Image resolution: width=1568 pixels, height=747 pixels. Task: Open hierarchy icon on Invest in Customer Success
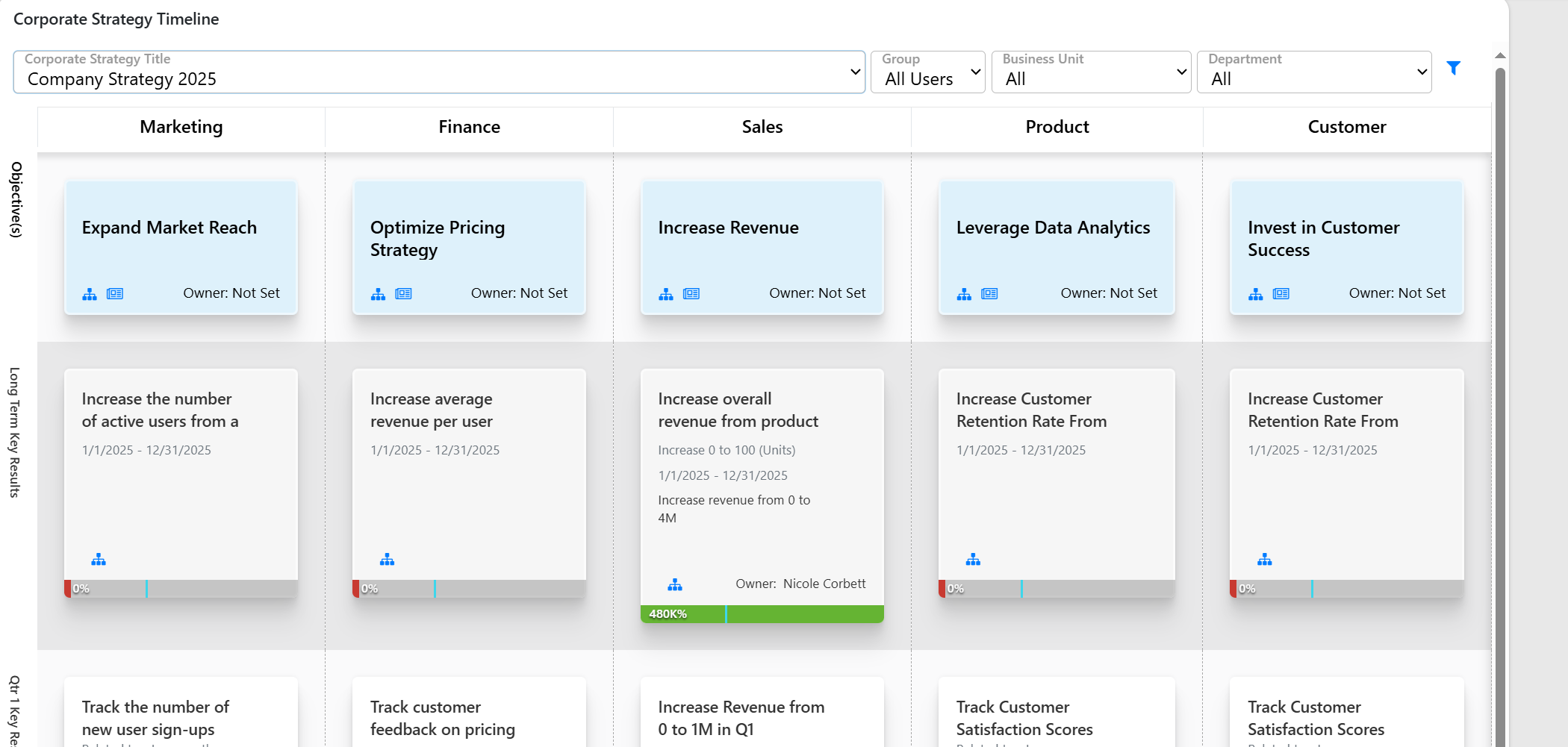pos(1256,294)
